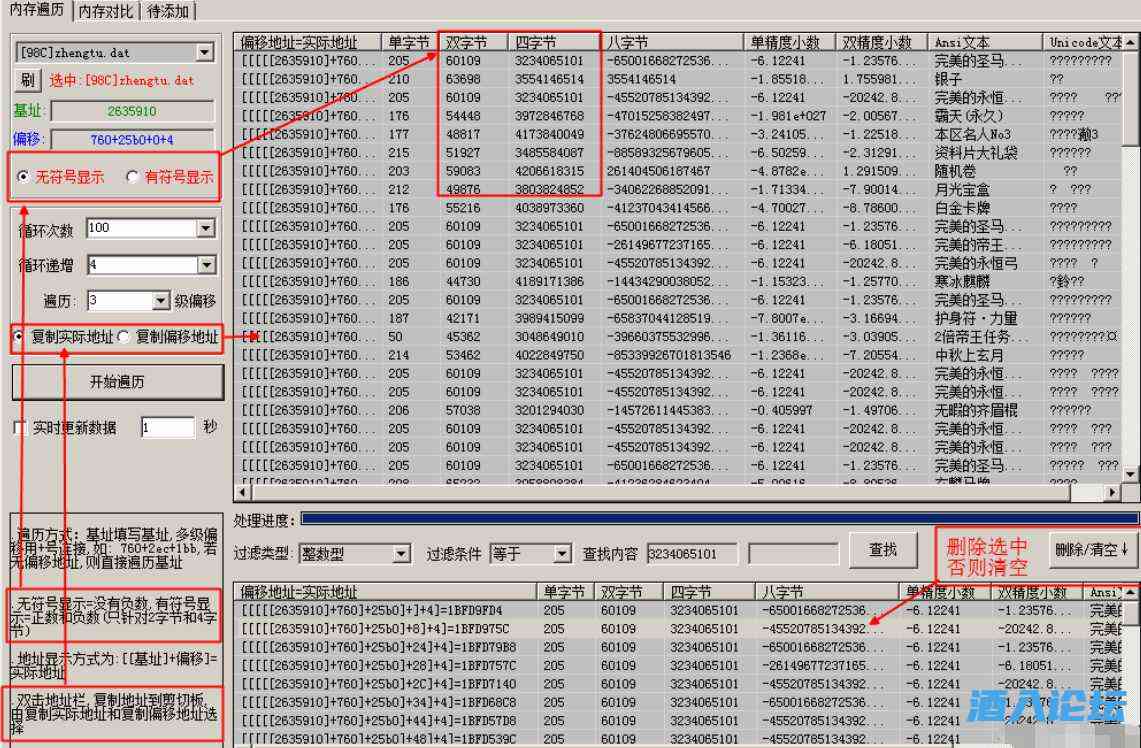This screenshot has height=748, width=1141.
Task: Click the refresh interval seconds field
Action: click(166, 428)
